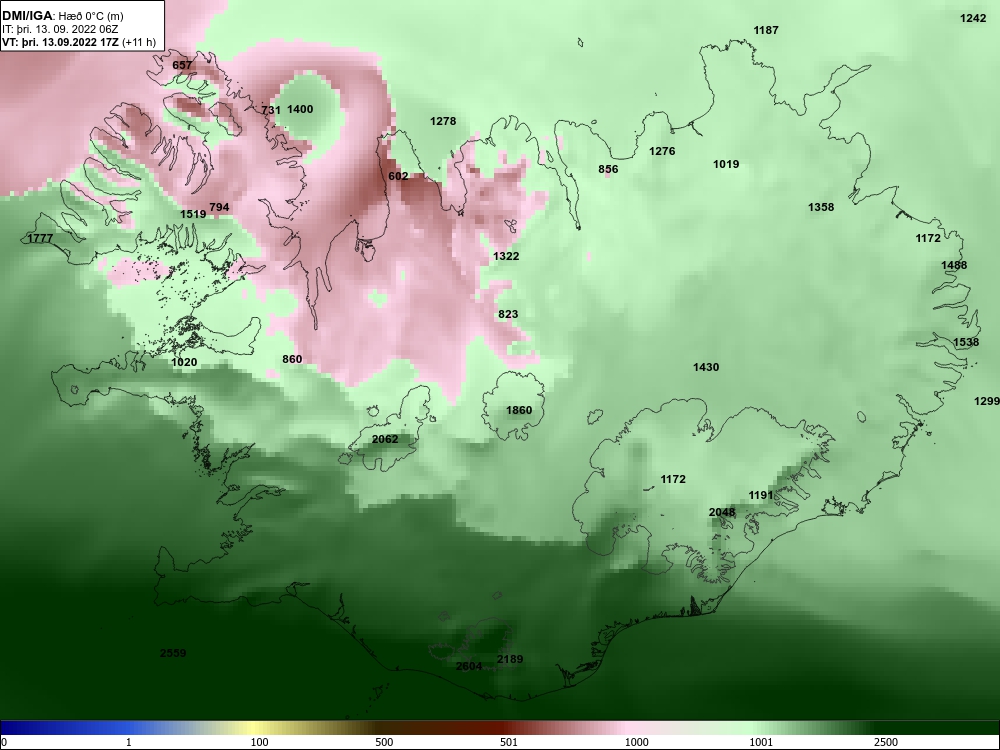Click the 1322 height label
Viewport: 1000px width, 750px height.
click(506, 256)
